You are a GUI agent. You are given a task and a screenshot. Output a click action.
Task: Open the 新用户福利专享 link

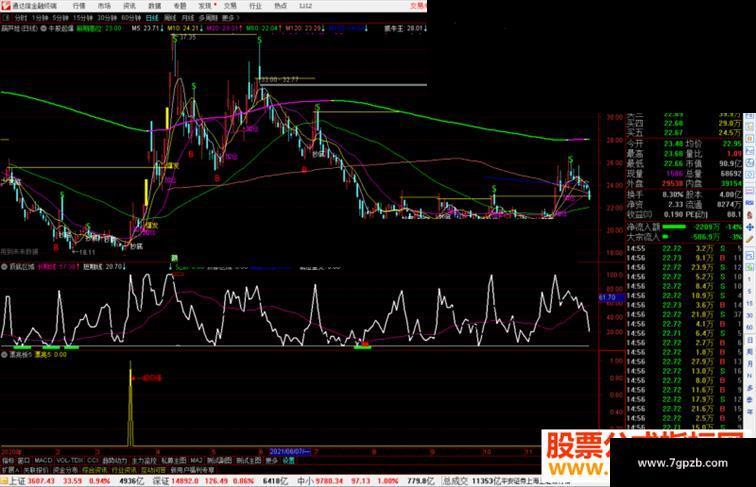tap(192, 470)
